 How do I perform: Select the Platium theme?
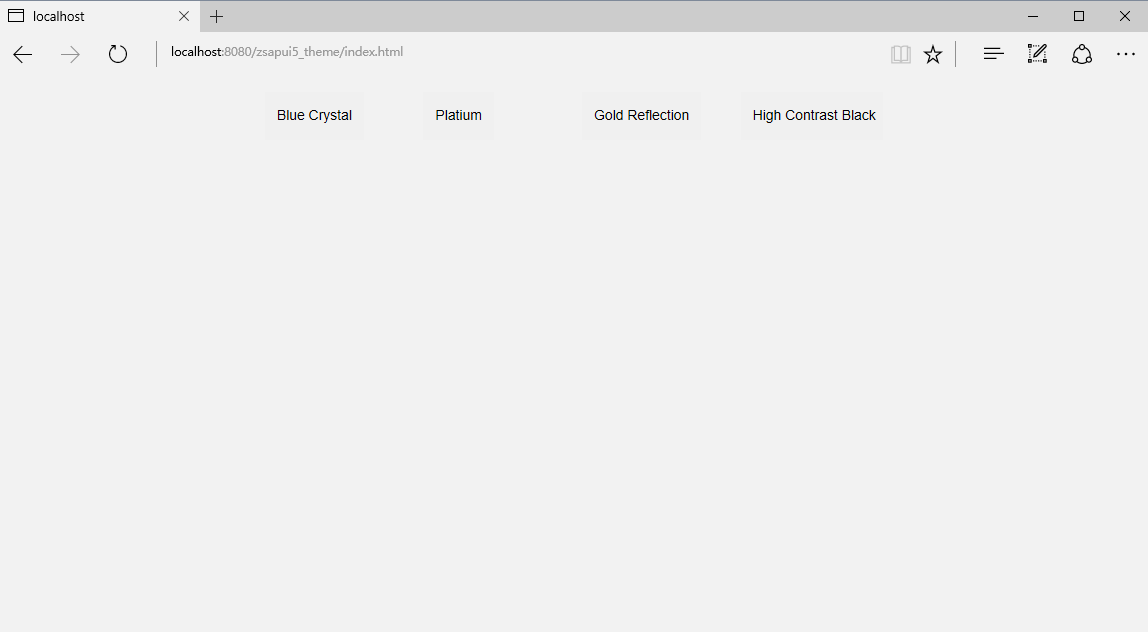(x=458, y=115)
